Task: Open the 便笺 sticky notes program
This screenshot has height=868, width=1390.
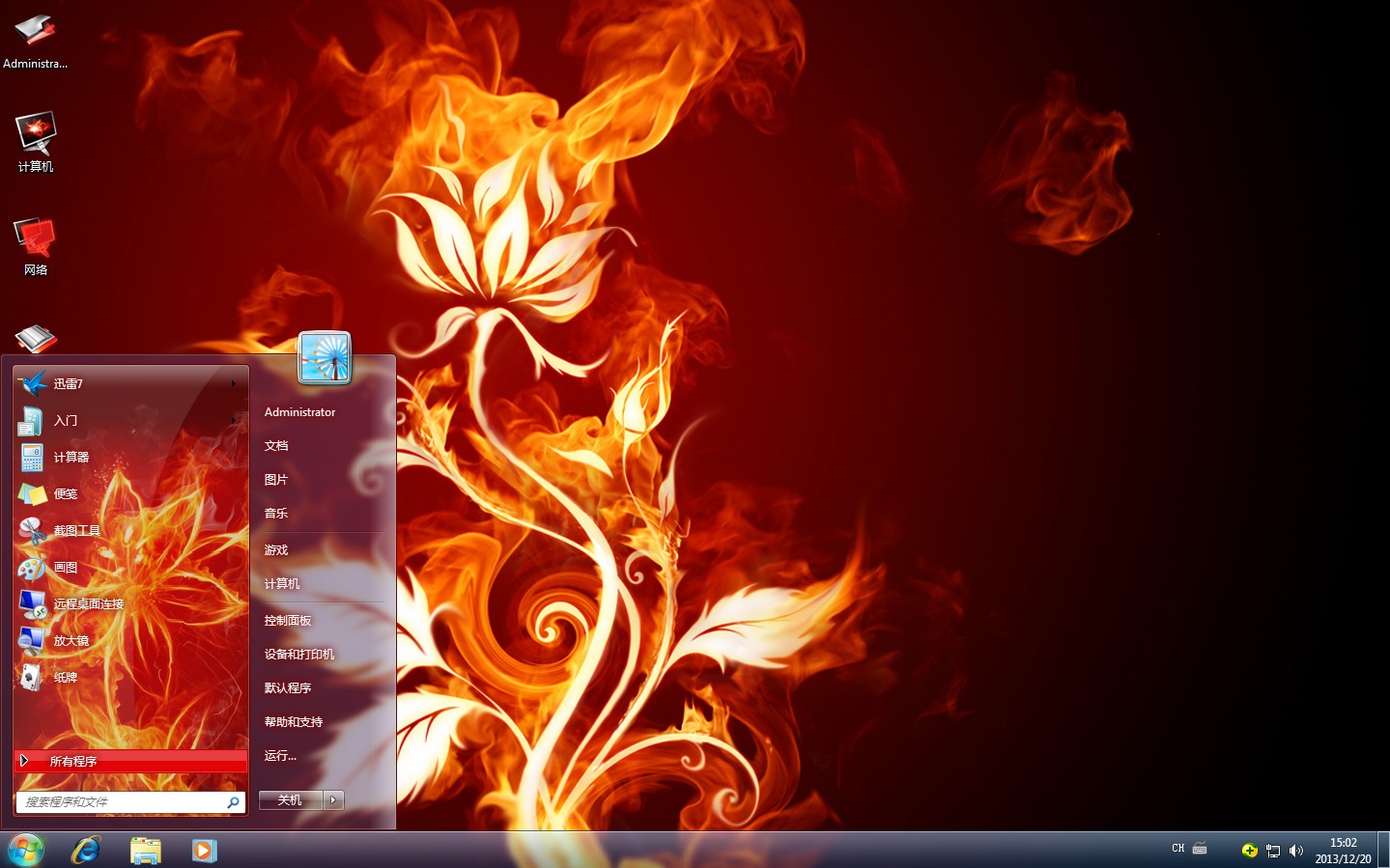Action: [x=129, y=493]
